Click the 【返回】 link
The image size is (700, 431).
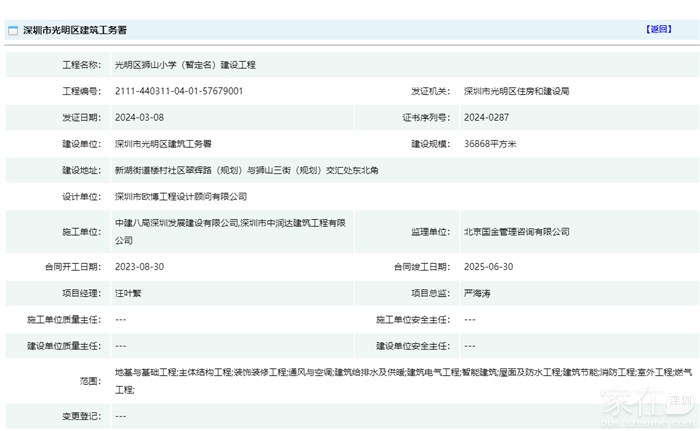point(658,29)
